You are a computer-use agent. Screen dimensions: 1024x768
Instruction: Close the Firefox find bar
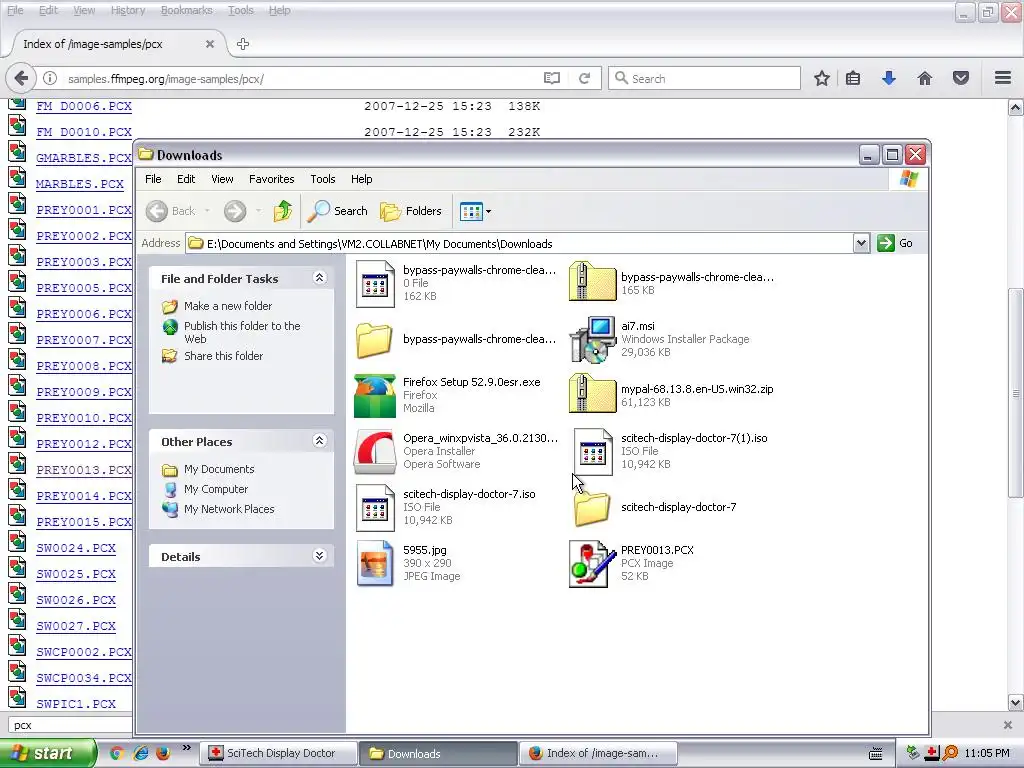pos(1008,725)
